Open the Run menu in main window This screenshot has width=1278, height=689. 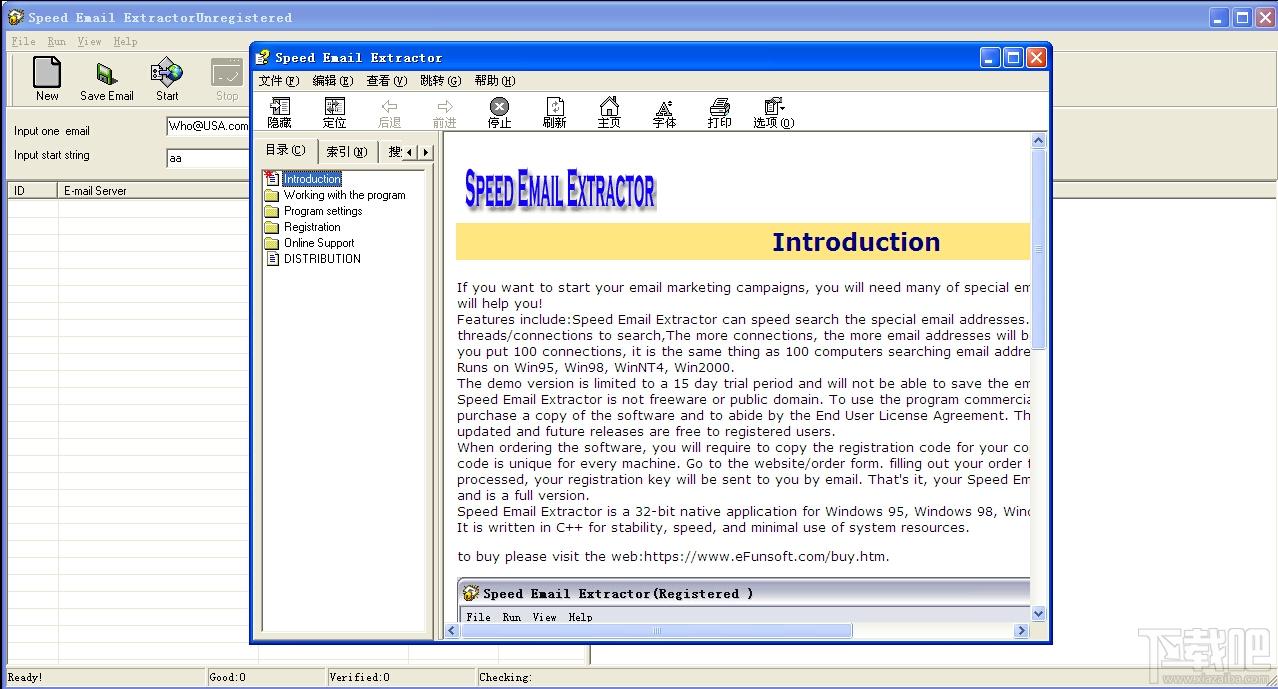[x=57, y=42]
